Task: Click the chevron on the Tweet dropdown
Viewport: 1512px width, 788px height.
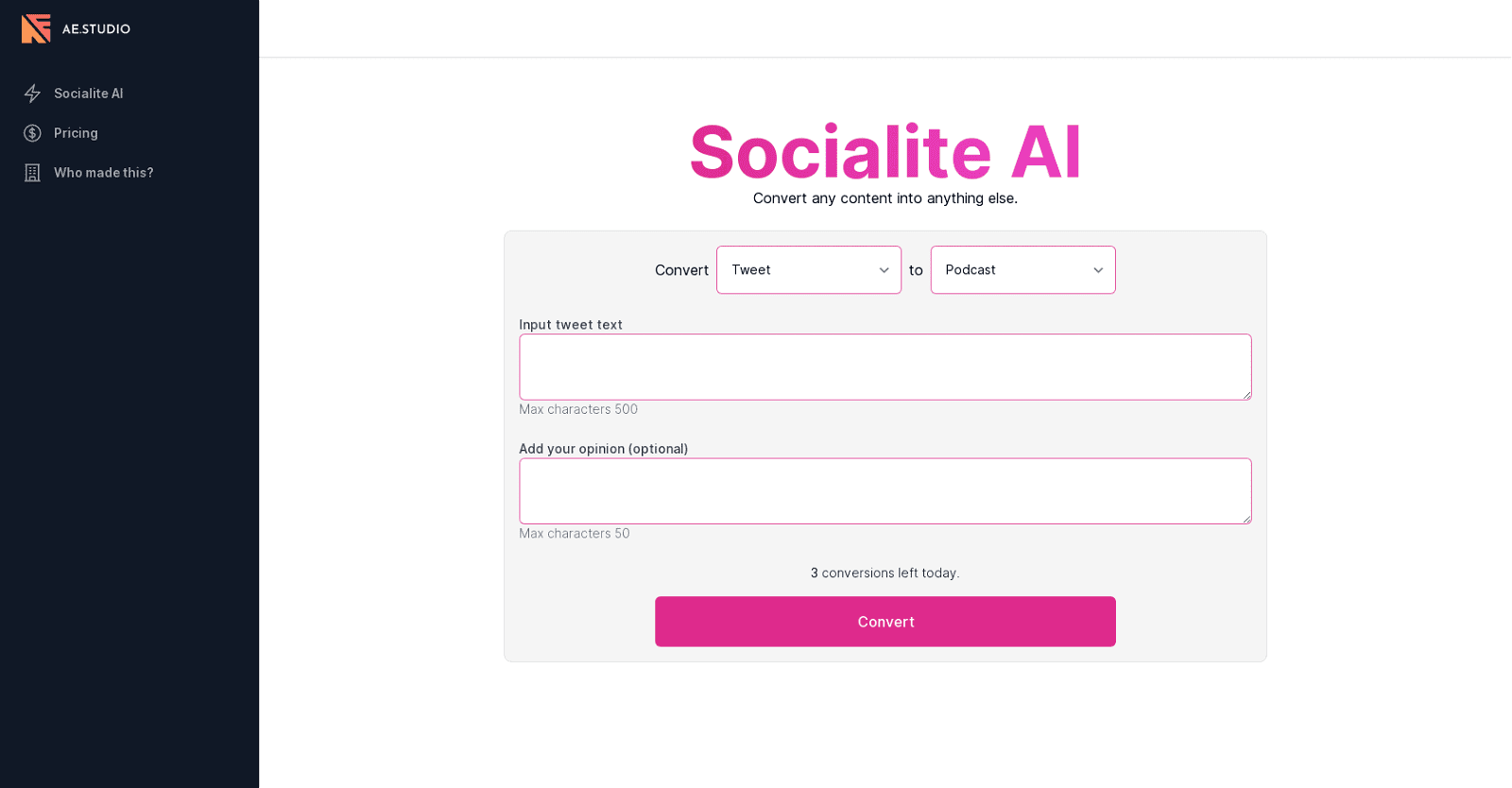Action: tap(885, 269)
